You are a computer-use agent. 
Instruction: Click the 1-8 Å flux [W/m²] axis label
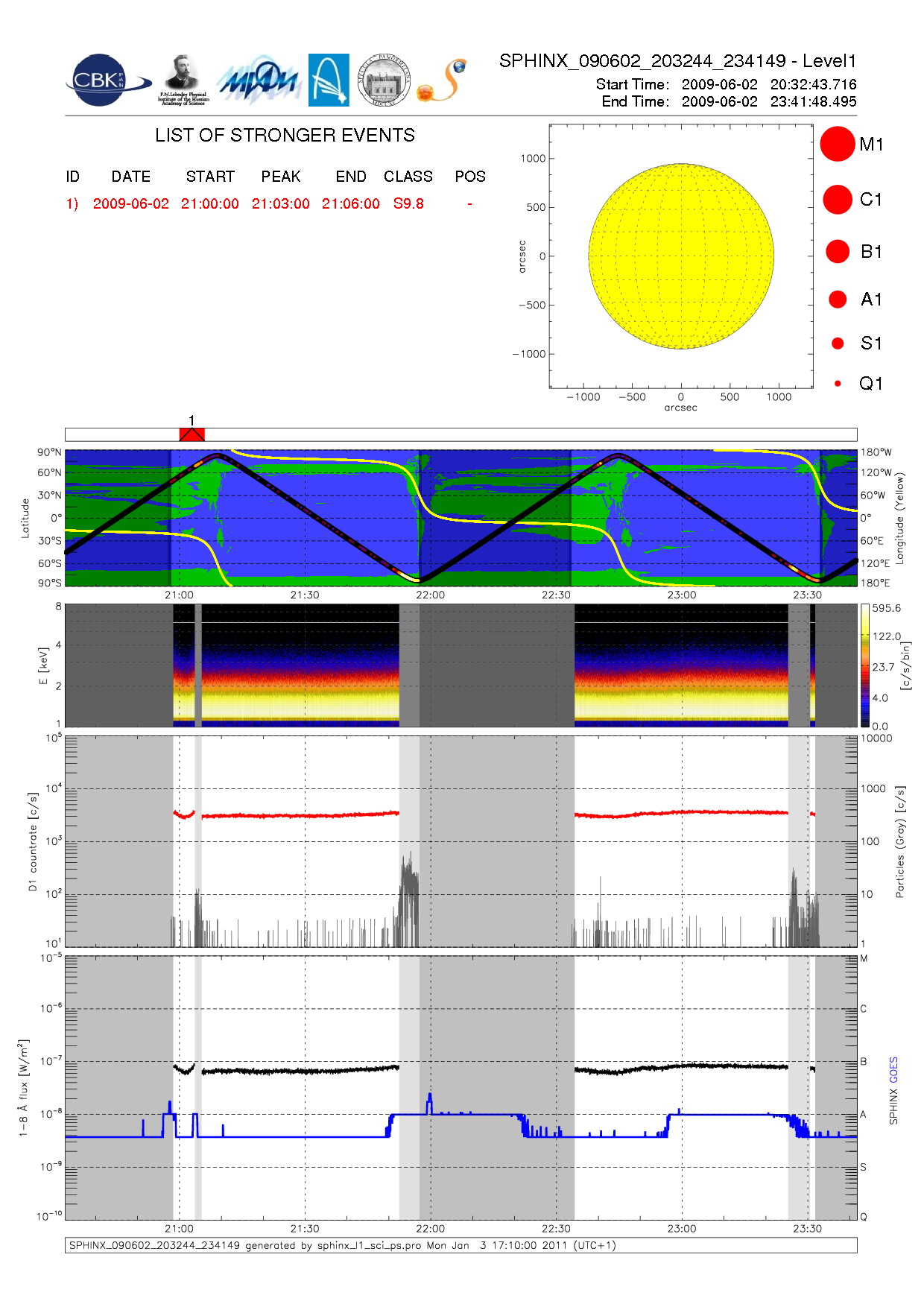tap(23, 1088)
